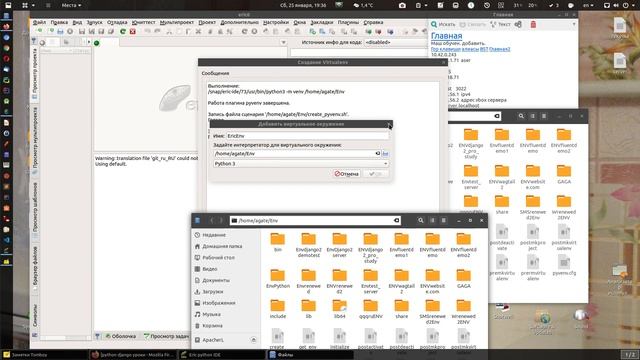The image size is (640, 360).
Task: Select the bin folder in front Files window
Action: click(x=278, y=242)
